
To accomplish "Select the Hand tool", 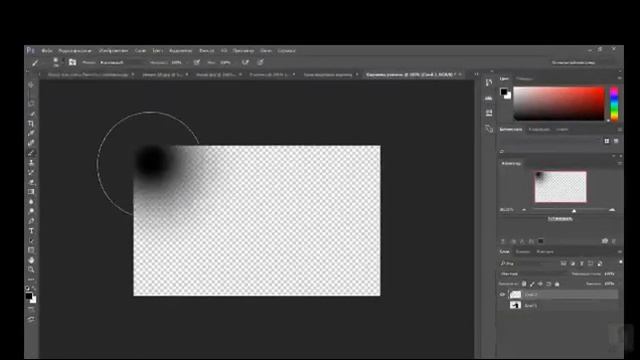I will 31,260.
